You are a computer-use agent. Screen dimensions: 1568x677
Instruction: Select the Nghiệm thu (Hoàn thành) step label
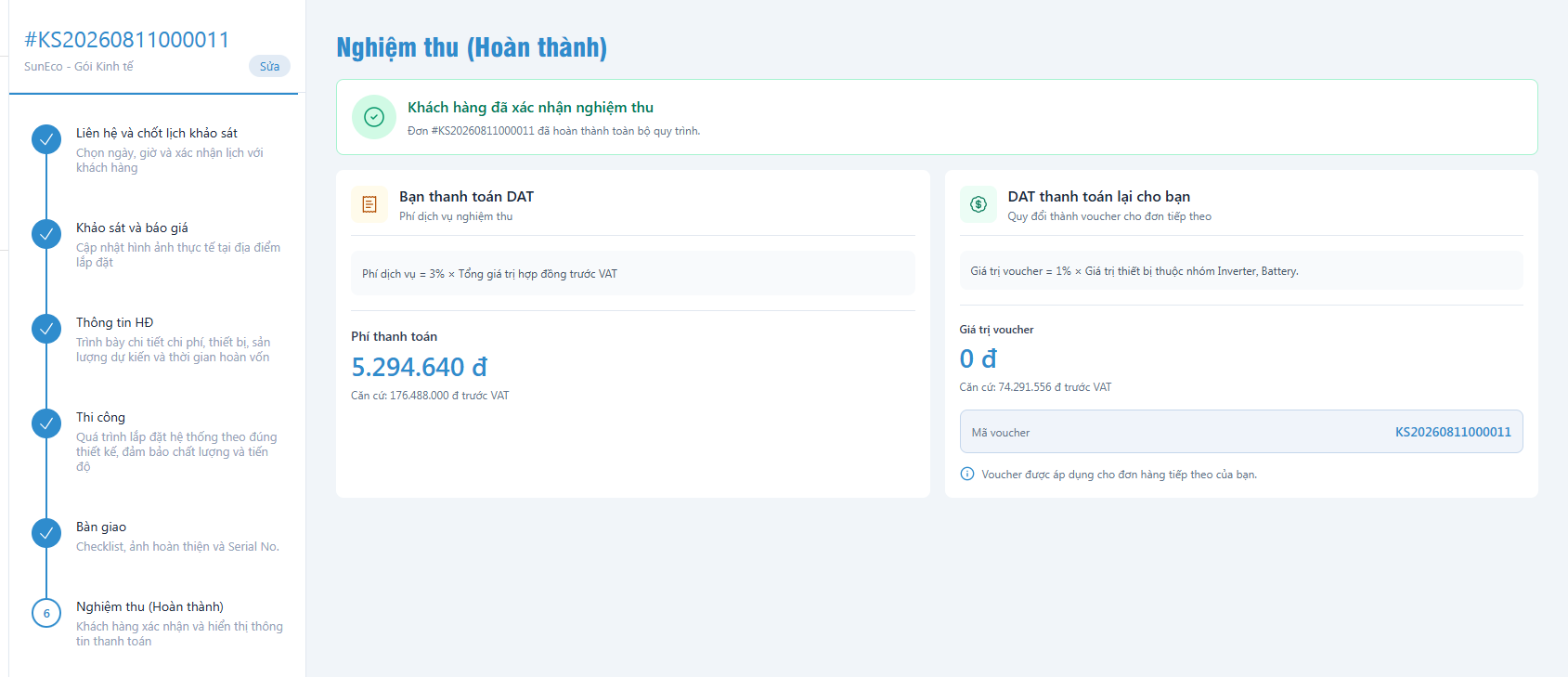(x=149, y=606)
